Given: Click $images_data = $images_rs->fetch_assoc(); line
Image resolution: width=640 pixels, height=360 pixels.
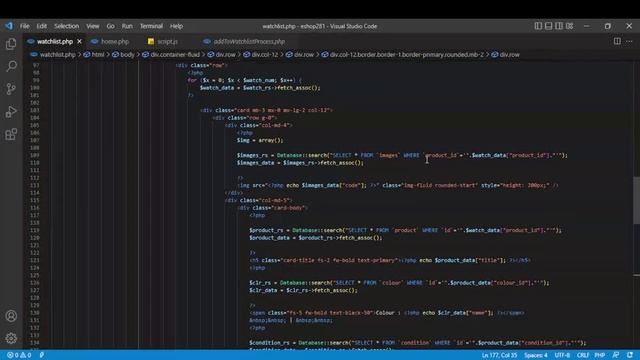Looking at the screenshot, I should [300, 162].
